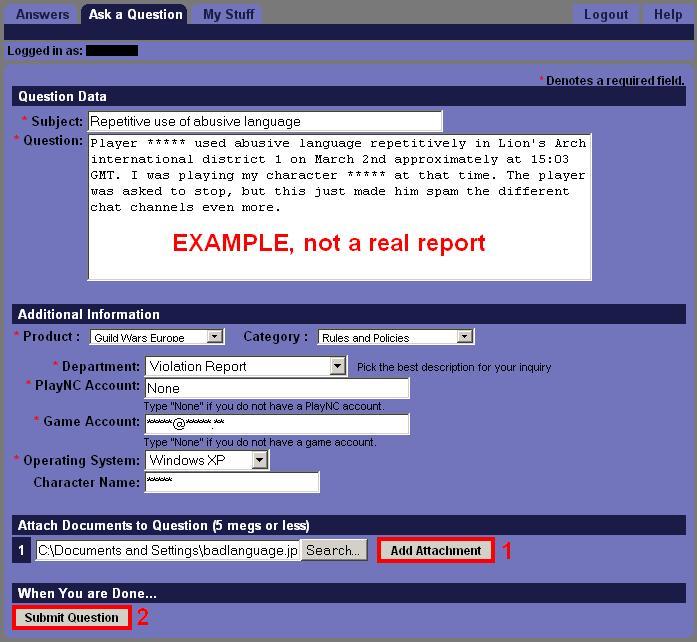Click the 'Question Data' section header
The image size is (697, 642).
[349, 96]
